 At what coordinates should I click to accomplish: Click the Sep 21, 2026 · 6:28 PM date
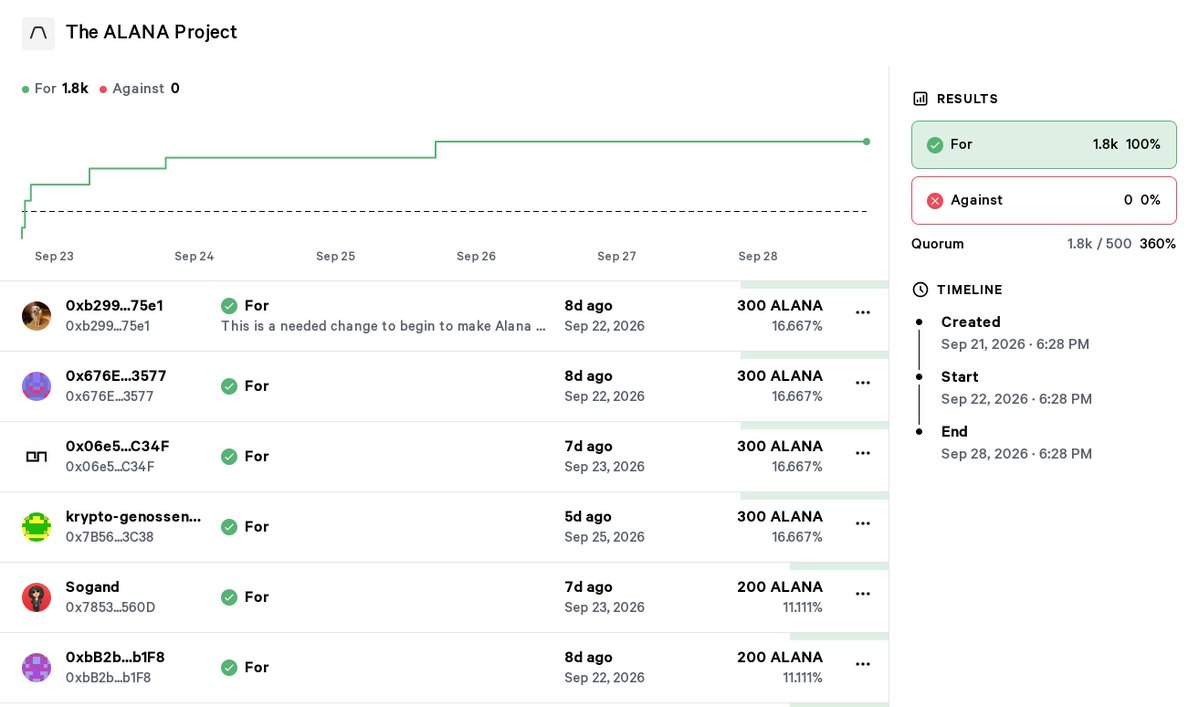coord(1015,345)
